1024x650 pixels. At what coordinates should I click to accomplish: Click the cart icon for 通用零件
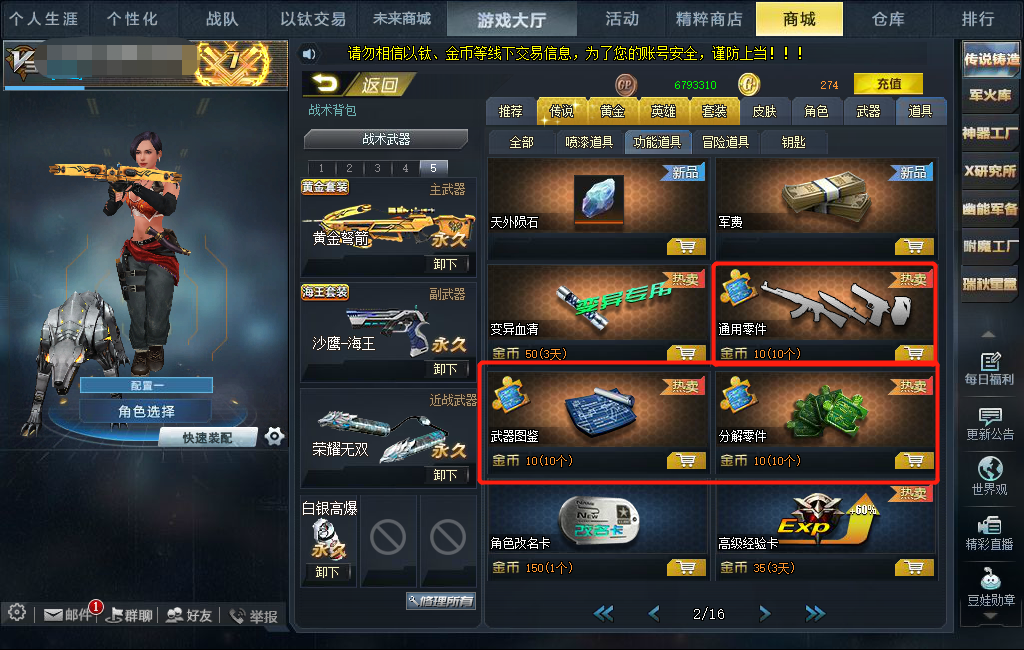pyautogui.click(x=914, y=353)
